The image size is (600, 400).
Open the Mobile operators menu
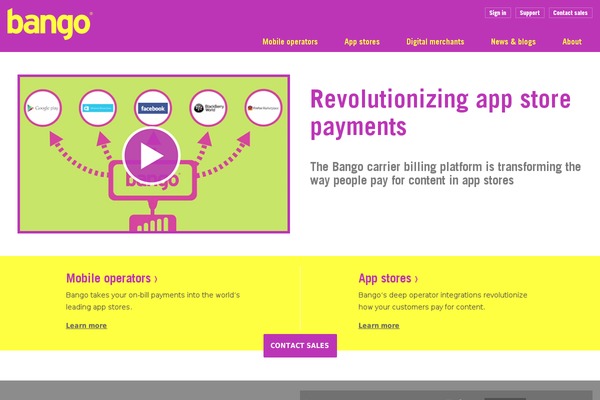pos(290,42)
